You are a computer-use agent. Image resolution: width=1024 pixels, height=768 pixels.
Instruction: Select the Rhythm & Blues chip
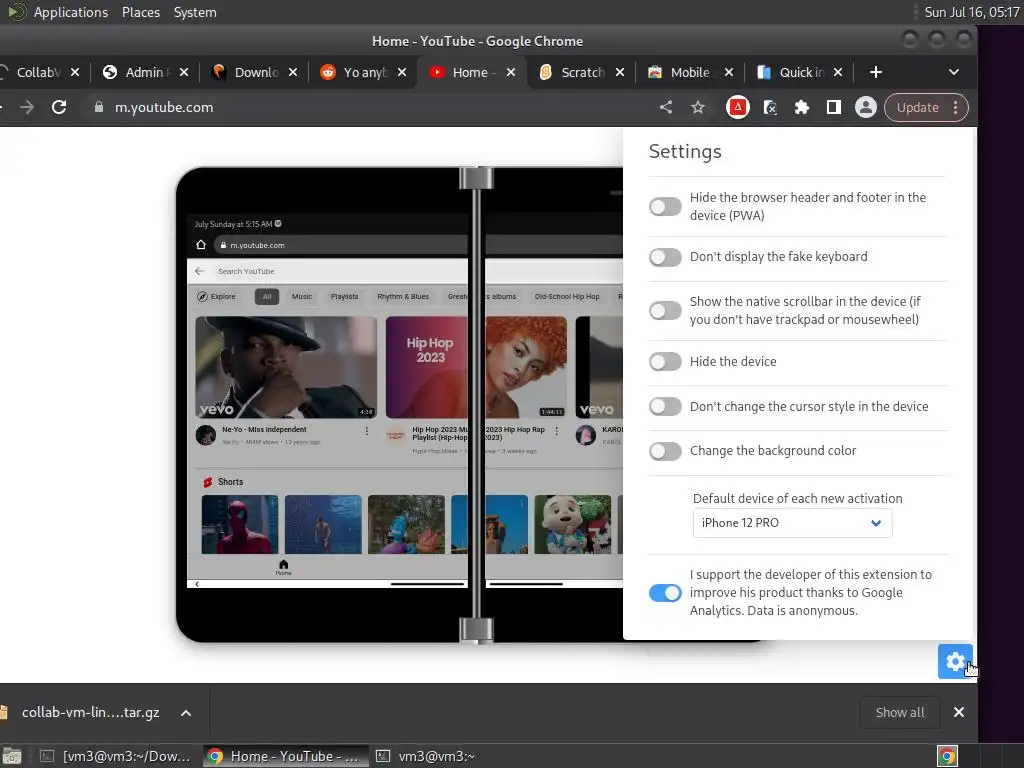403,296
